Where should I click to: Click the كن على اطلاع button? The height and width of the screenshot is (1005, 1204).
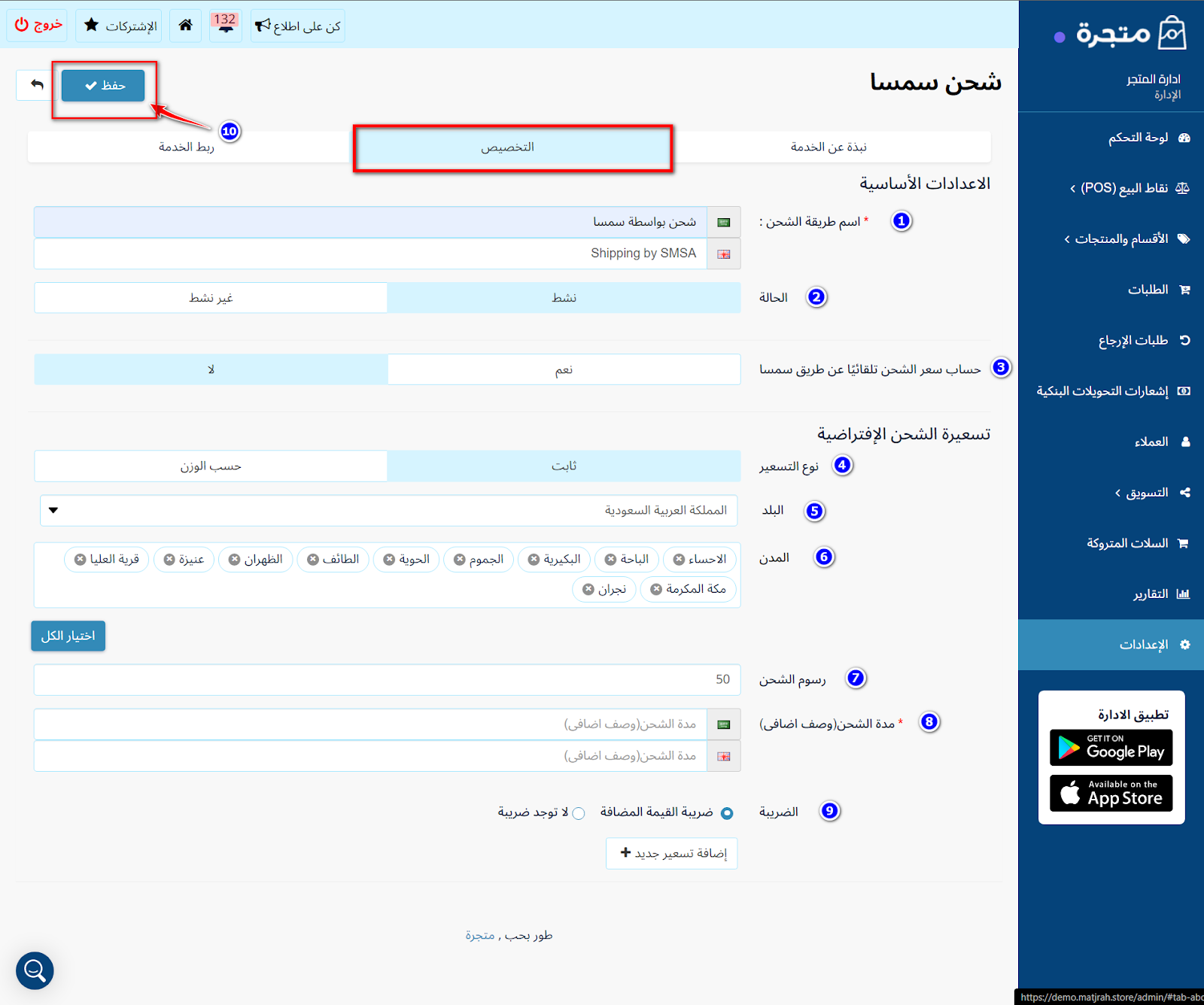click(298, 26)
